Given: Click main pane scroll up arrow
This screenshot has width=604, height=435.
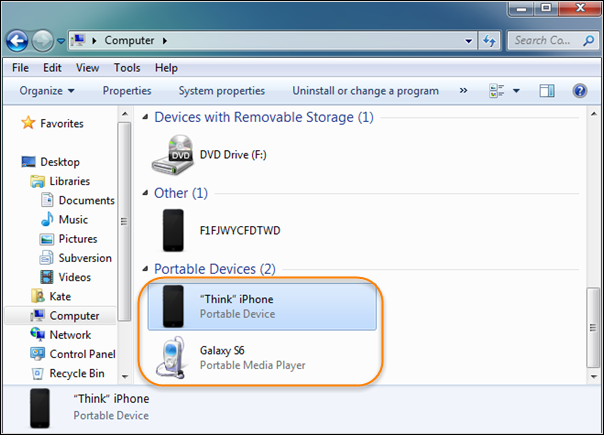Looking at the screenshot, I should coord(593,114).
